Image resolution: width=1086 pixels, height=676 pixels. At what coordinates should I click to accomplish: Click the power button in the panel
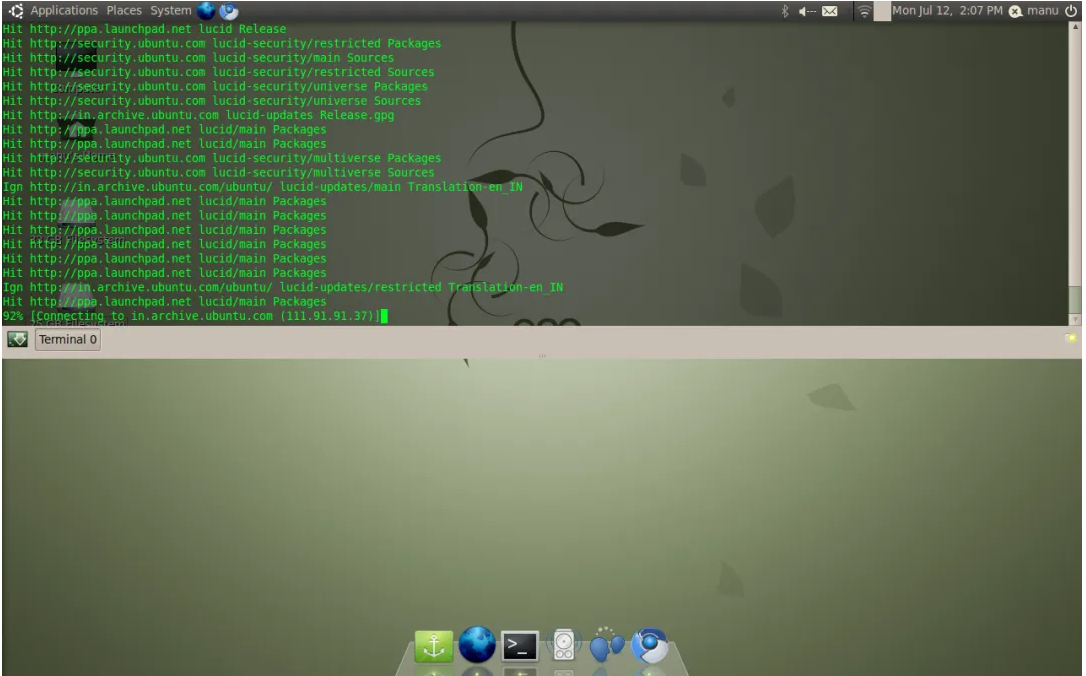1075,10
